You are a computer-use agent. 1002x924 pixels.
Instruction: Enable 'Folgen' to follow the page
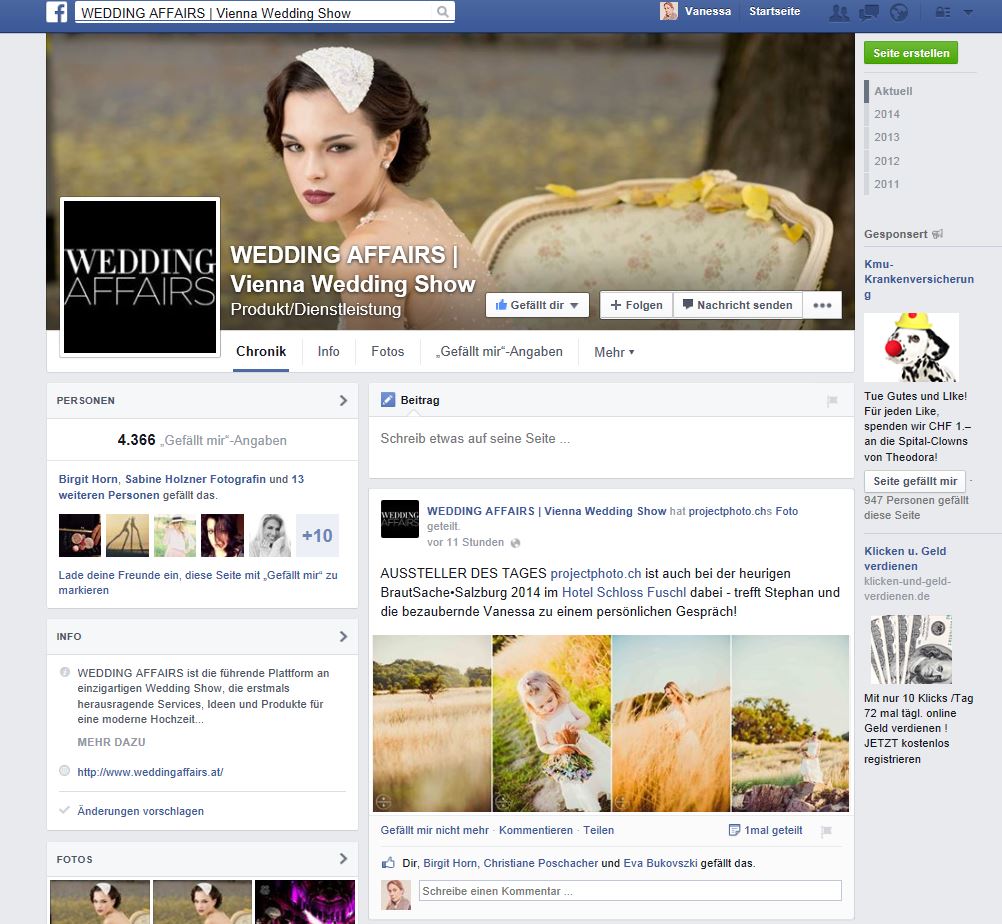coord(636,305)
